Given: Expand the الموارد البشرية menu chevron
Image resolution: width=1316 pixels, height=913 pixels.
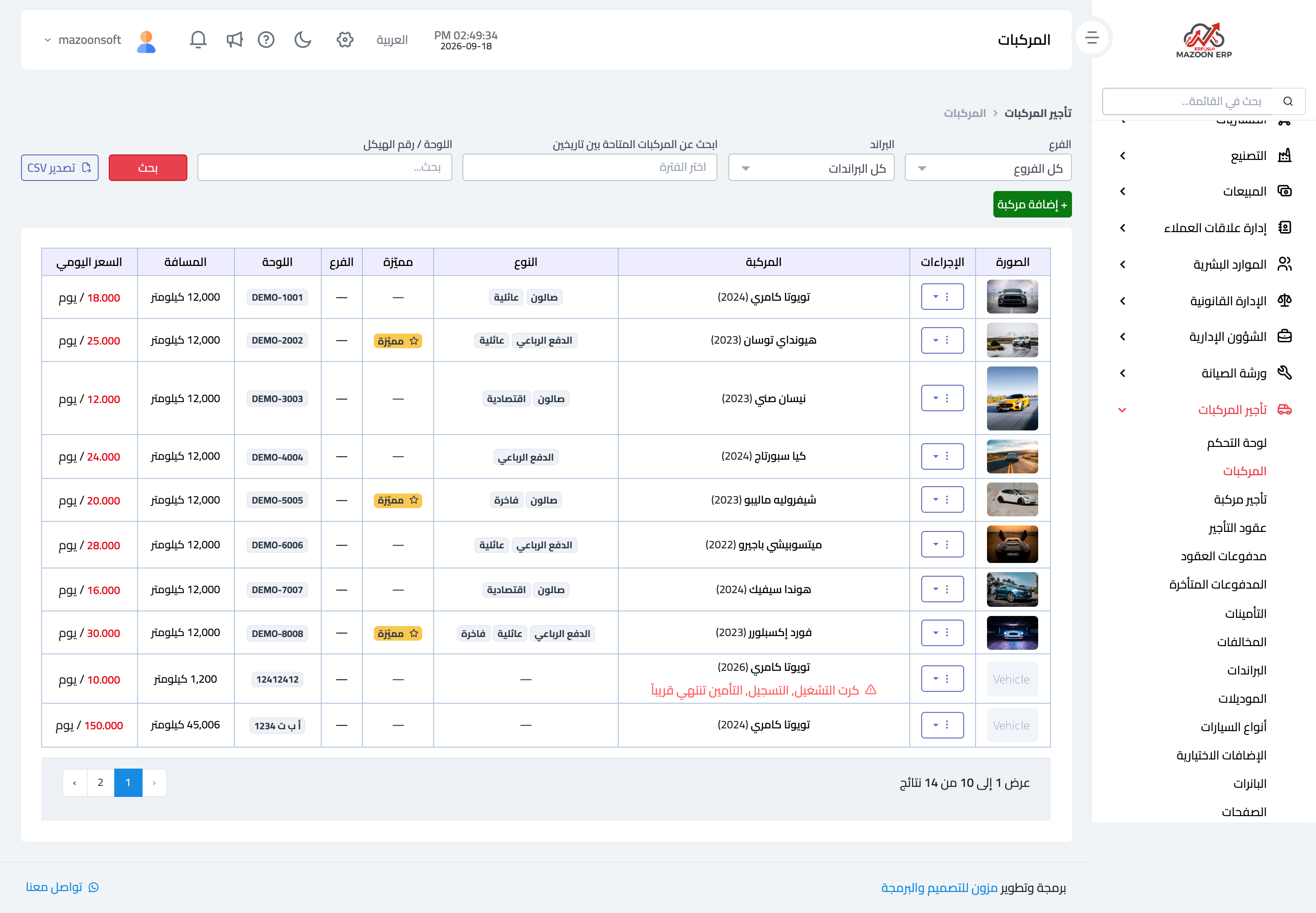Looking at the screenshot, I should tap(1123, 264).
